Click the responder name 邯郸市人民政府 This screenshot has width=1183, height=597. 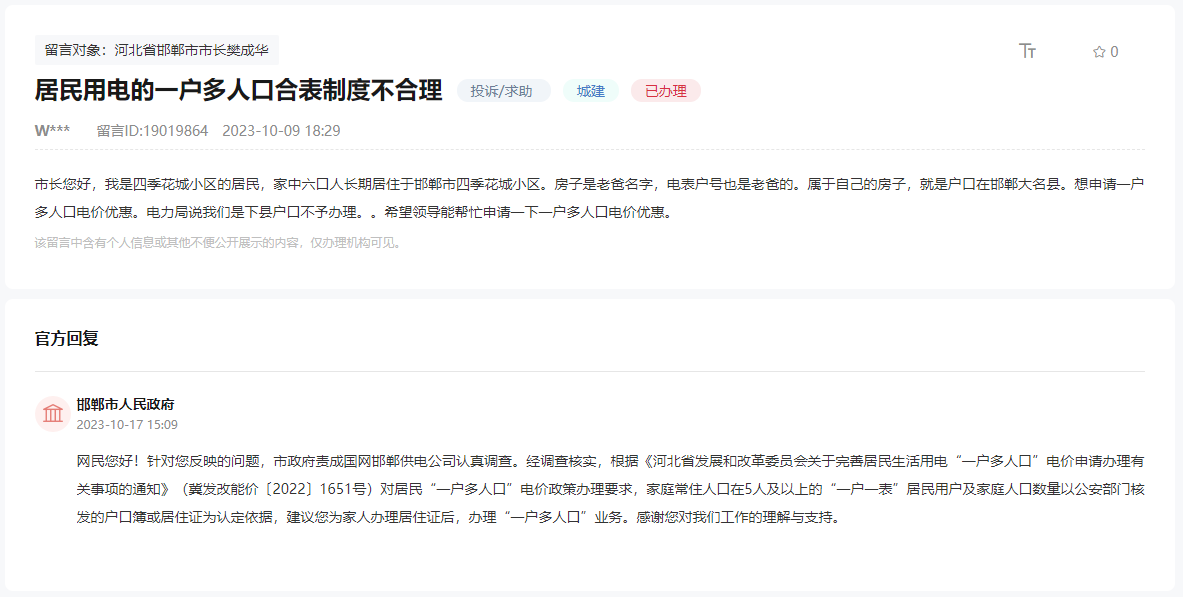[125, 405]
